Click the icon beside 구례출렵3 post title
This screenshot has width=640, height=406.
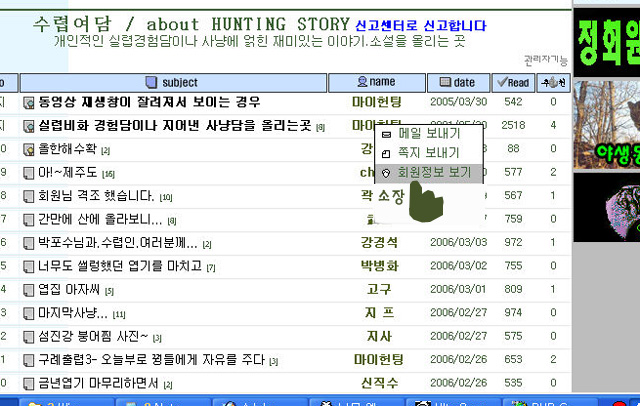(29, 359)
